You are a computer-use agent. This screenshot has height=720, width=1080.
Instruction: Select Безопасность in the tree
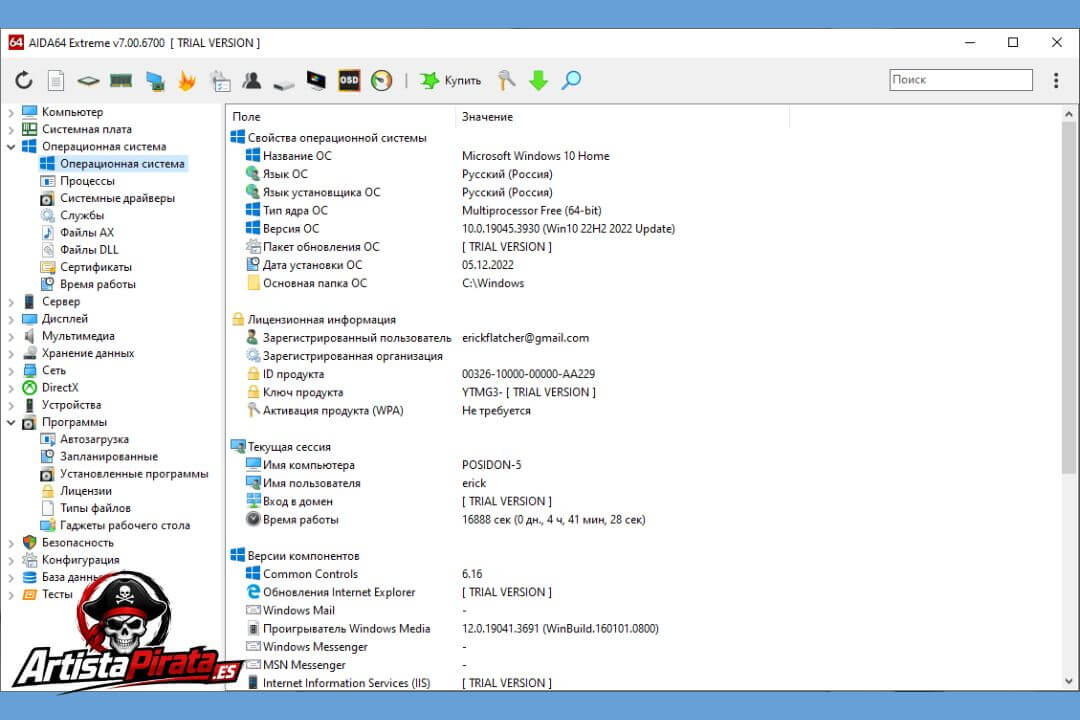tap(77, 543)
